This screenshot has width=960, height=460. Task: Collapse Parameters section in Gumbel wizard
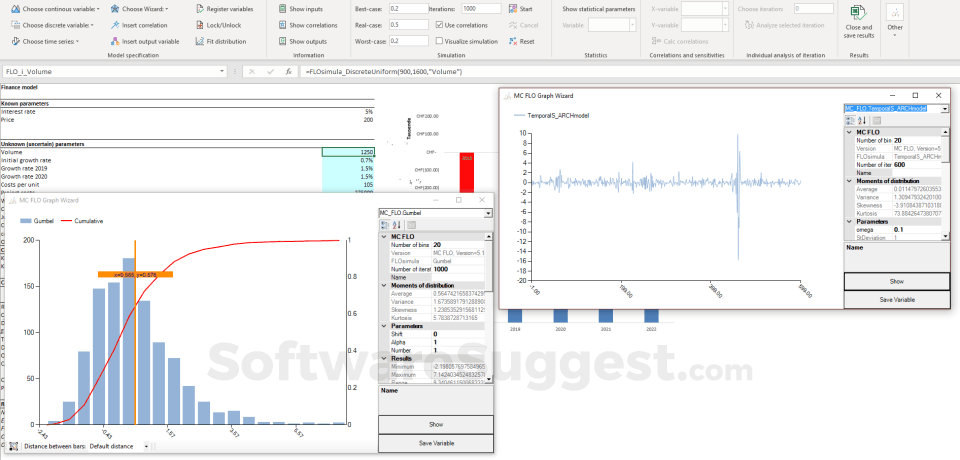(x=384, y=326)
